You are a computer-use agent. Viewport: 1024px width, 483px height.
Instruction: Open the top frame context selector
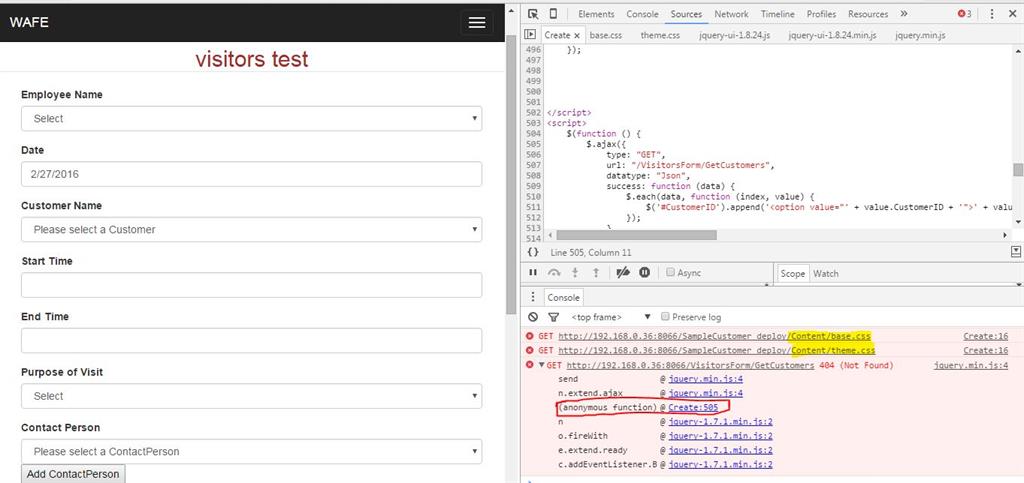(x=611, y=317)
